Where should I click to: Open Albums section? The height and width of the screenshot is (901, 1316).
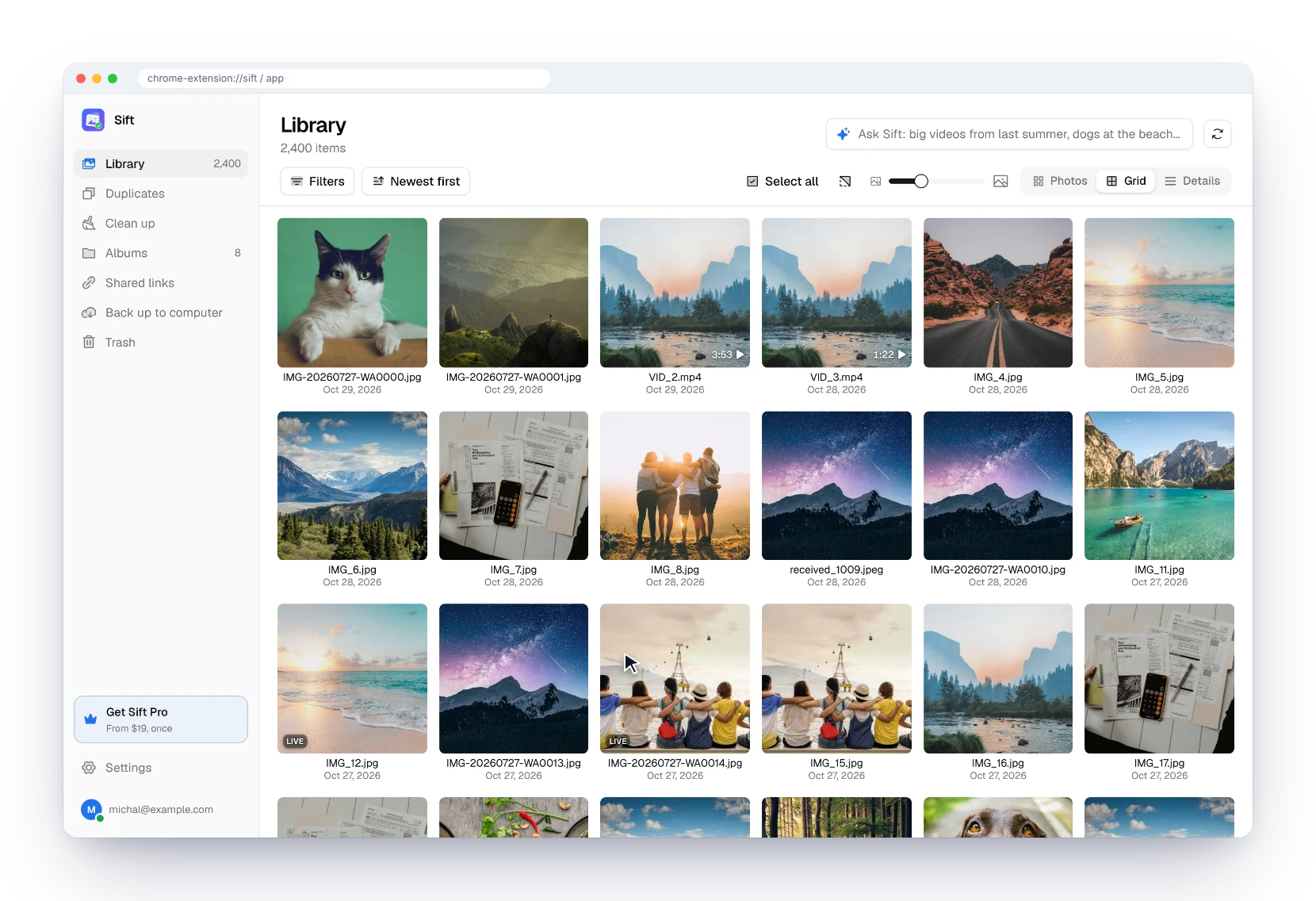point(161,253)
